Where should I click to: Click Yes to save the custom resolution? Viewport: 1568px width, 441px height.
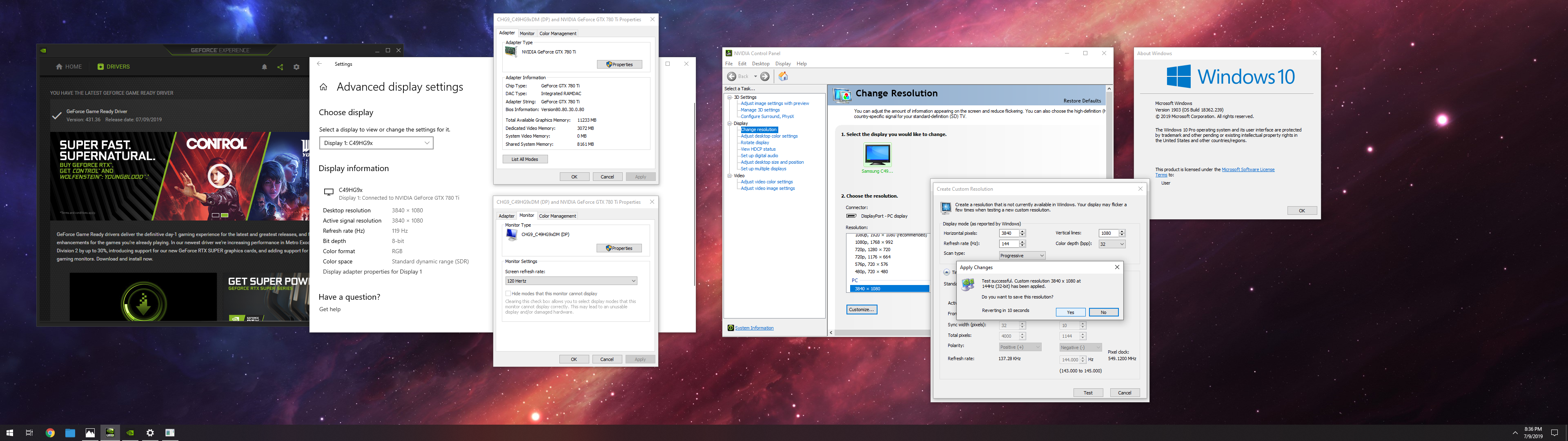[x=1070, y=312]
